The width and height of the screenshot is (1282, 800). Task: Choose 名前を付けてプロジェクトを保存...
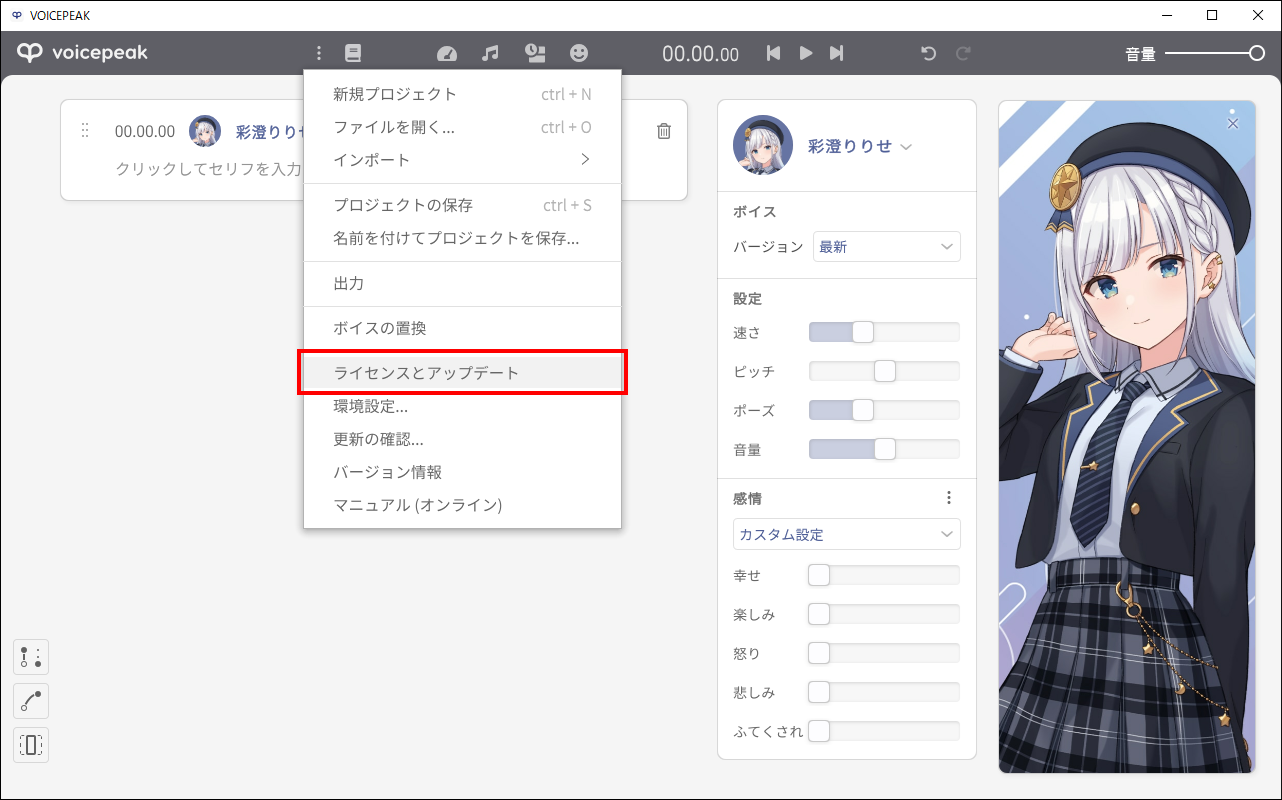pyautogui.click(x=462, y=239)
